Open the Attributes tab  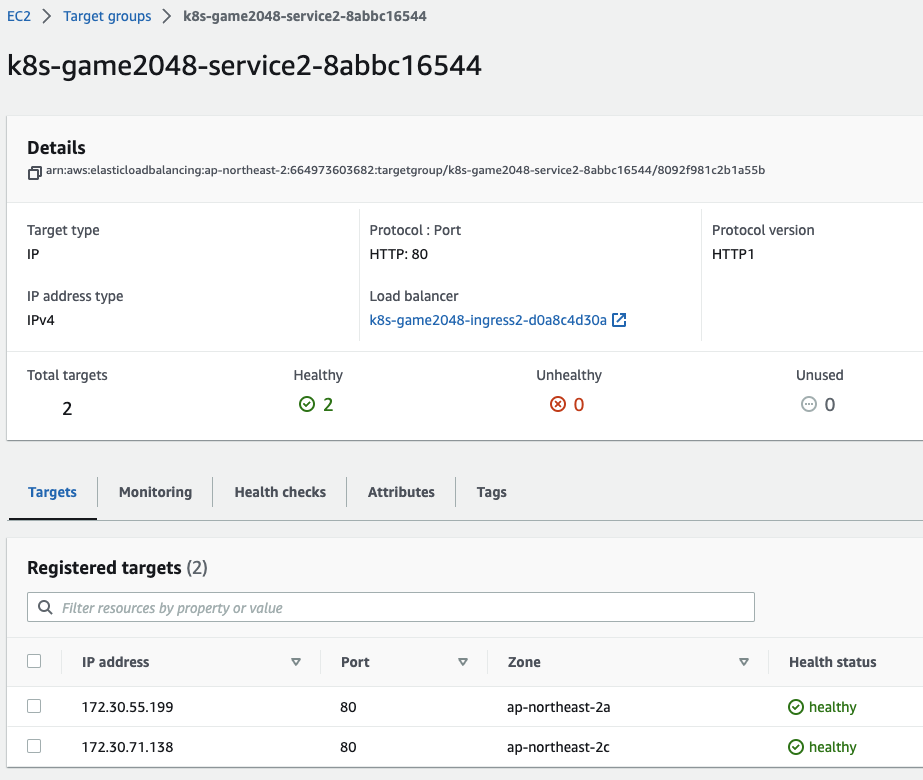point(401,492)
